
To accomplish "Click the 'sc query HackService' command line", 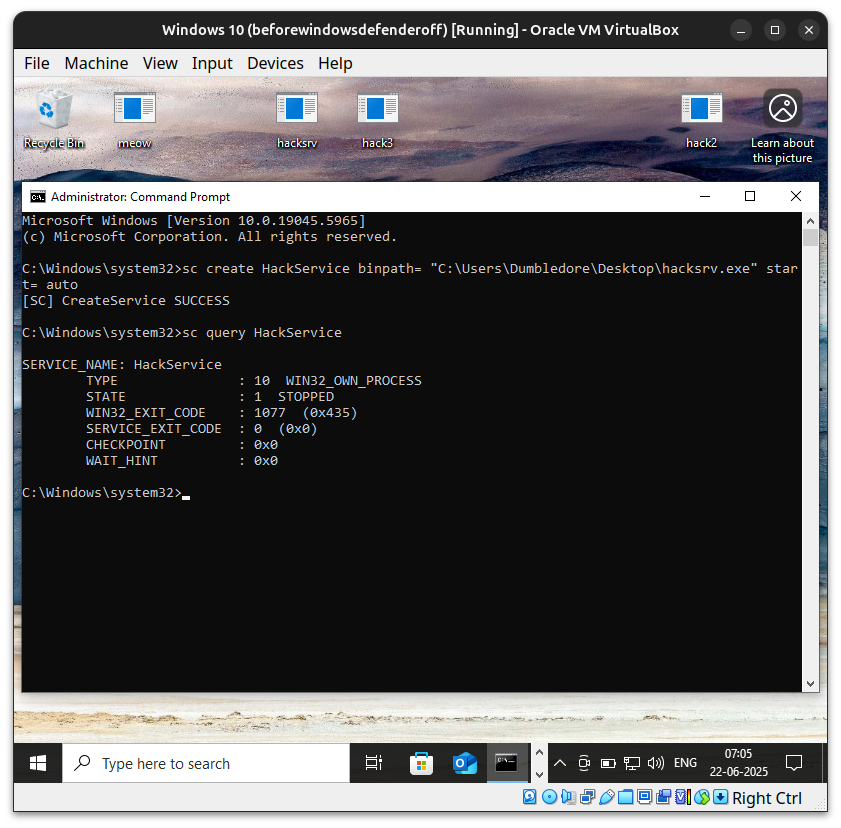I will click(x=262, y=333).
